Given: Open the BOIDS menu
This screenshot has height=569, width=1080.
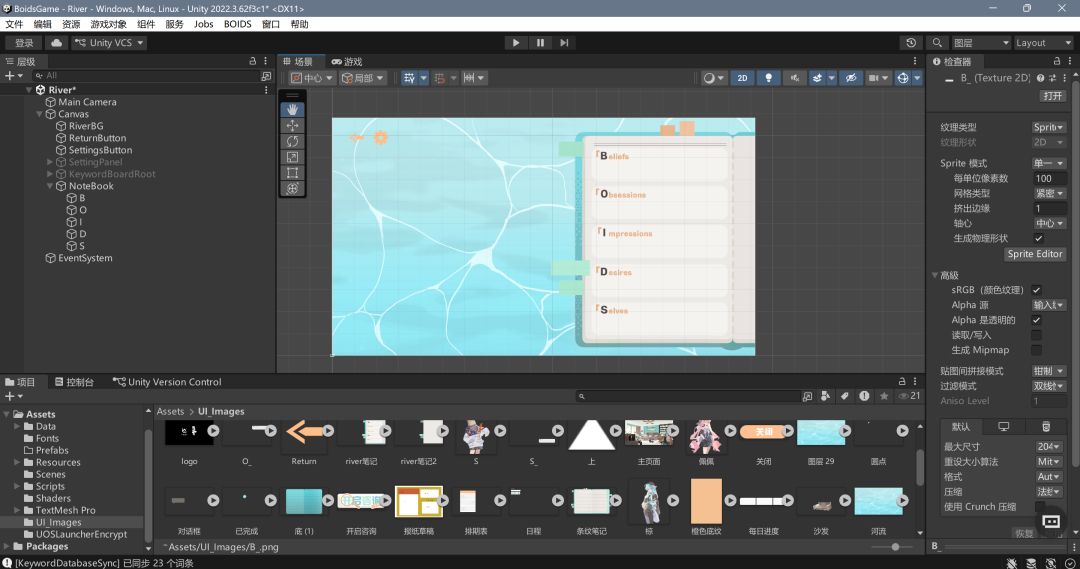Looking at the screenshot, I should tap(238, 24).
